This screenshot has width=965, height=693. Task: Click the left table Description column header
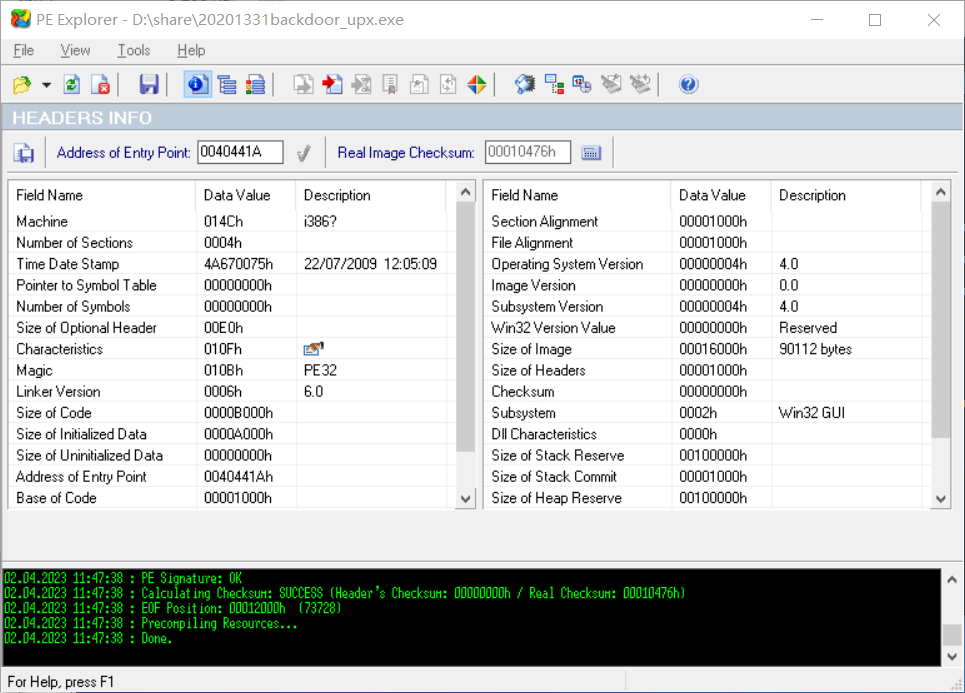coord(371,195)
